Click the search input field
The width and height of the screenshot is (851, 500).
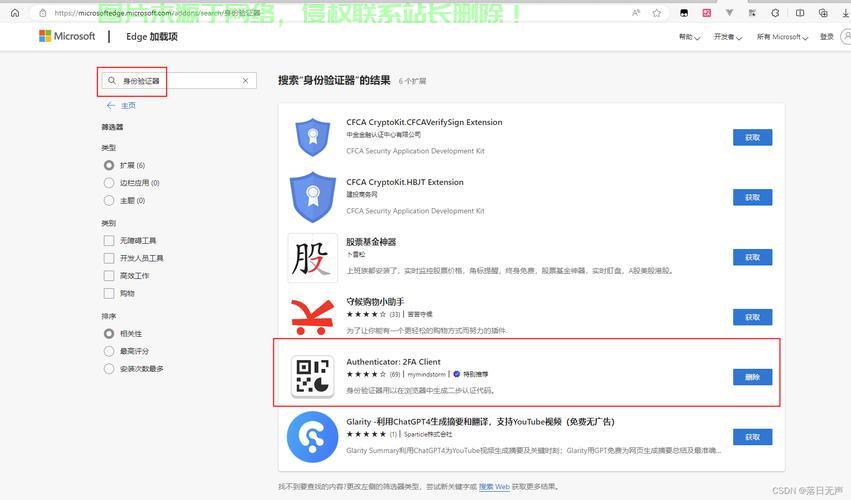179,80
